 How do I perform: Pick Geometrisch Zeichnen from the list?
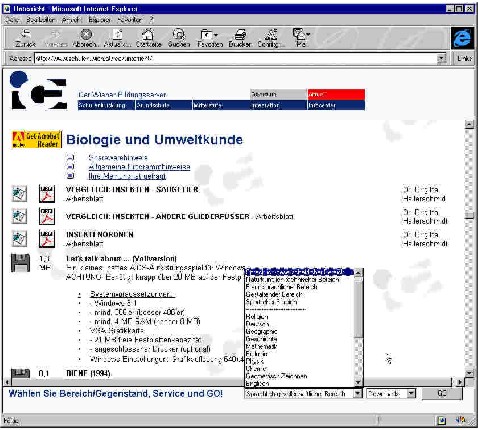pyautogui.click(x=276, y=376)
